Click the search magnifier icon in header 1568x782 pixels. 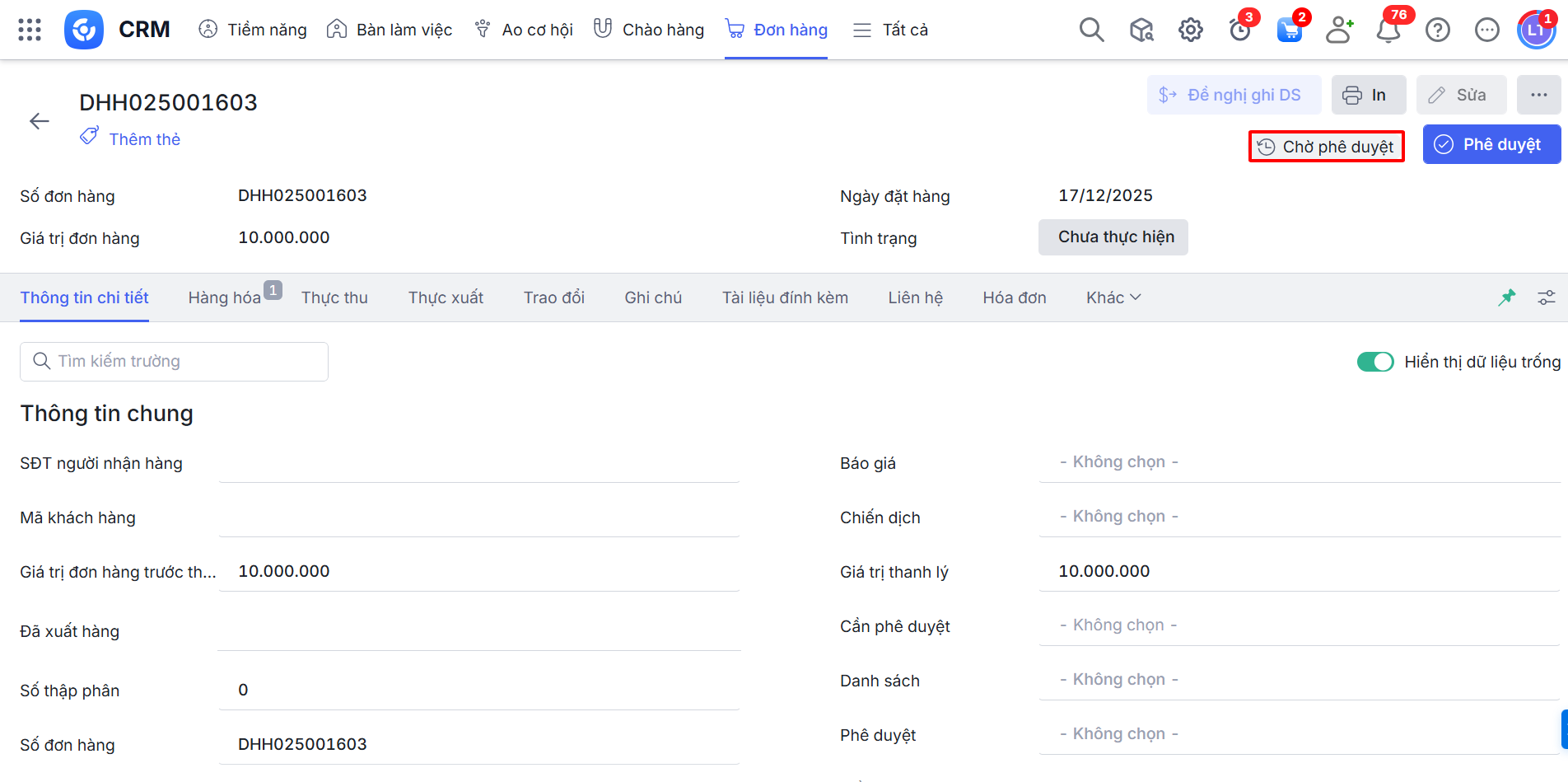(x=1091, y=30)
